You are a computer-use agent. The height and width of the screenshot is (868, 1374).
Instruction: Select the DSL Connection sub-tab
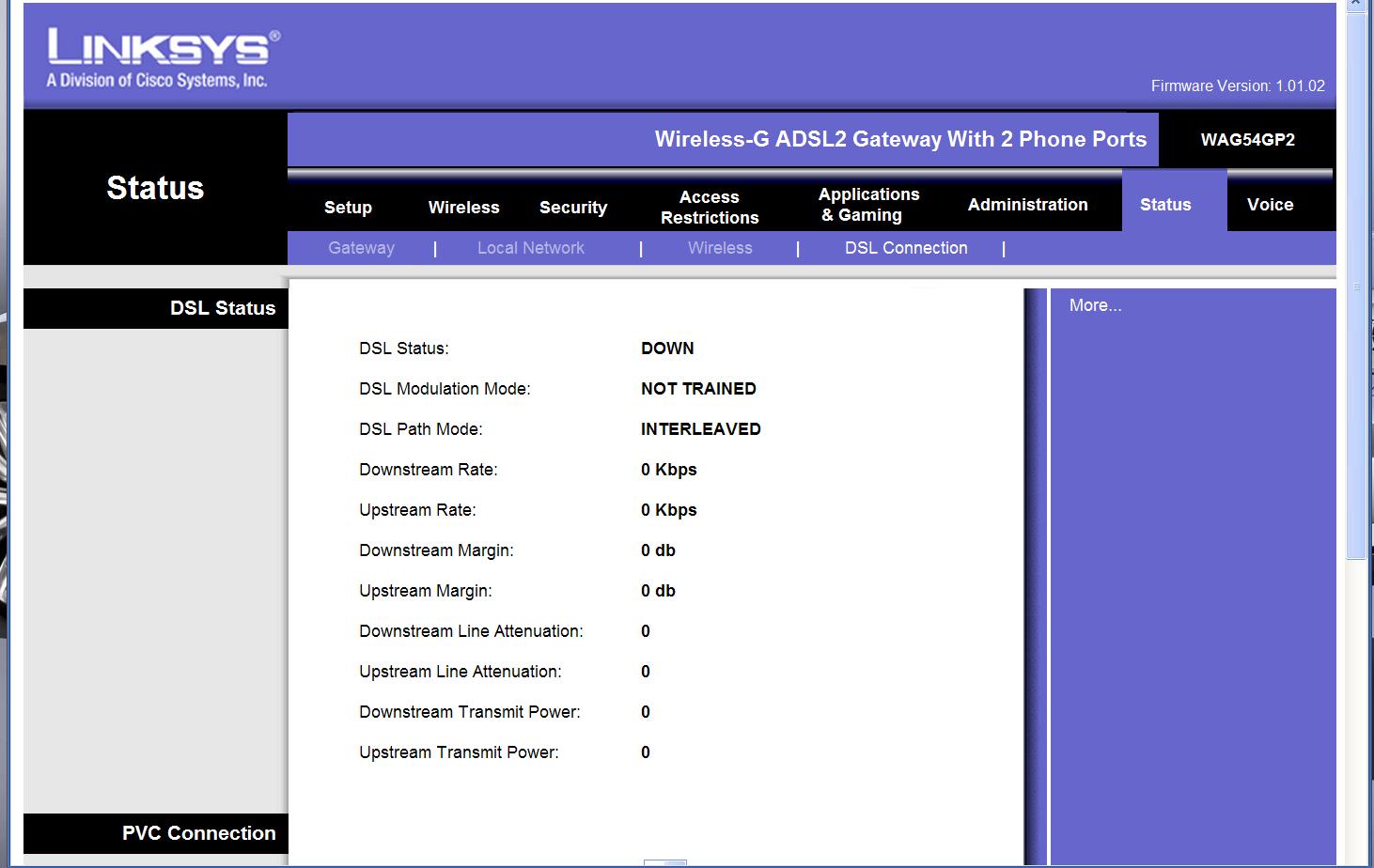[x=906, y=248]
